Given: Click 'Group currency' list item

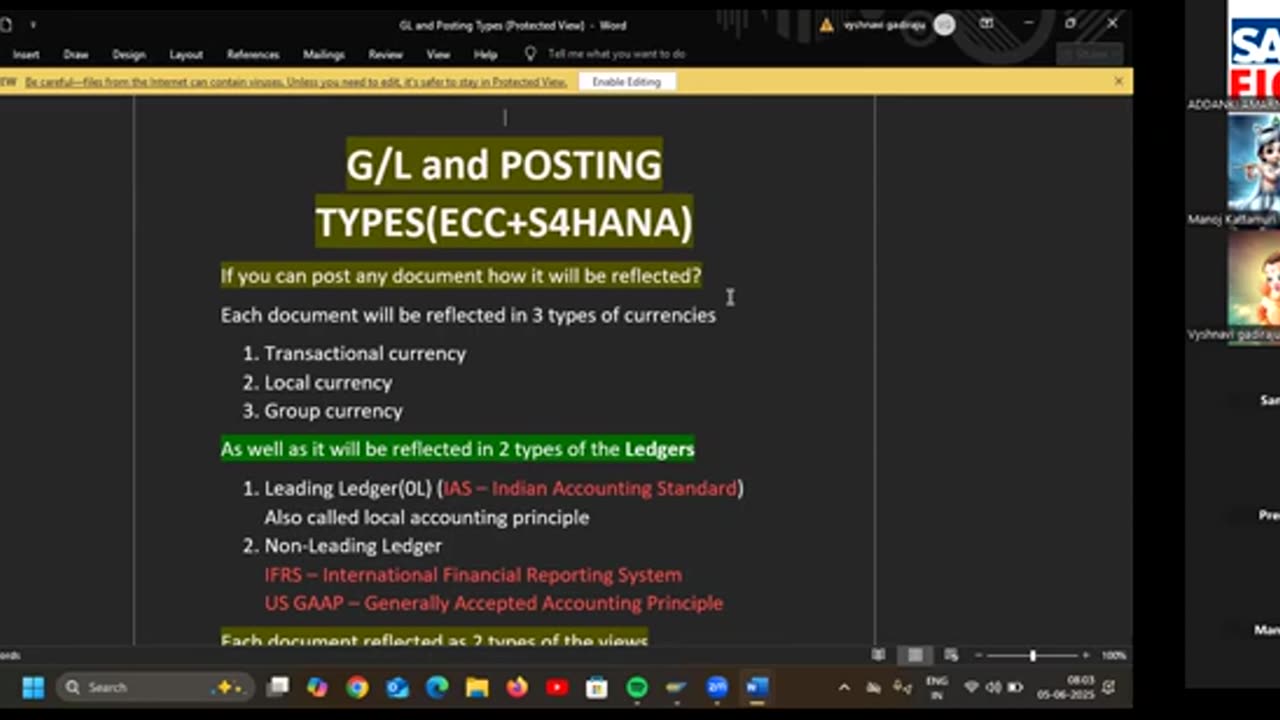Looking at the screenshot, I should point(333,411).
